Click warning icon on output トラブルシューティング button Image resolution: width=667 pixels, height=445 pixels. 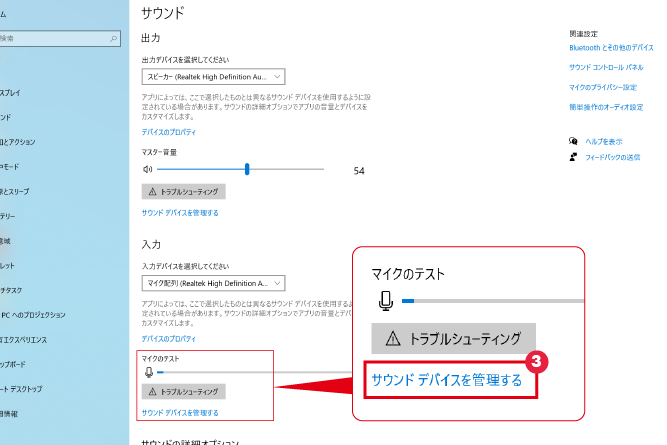point(152,191)
